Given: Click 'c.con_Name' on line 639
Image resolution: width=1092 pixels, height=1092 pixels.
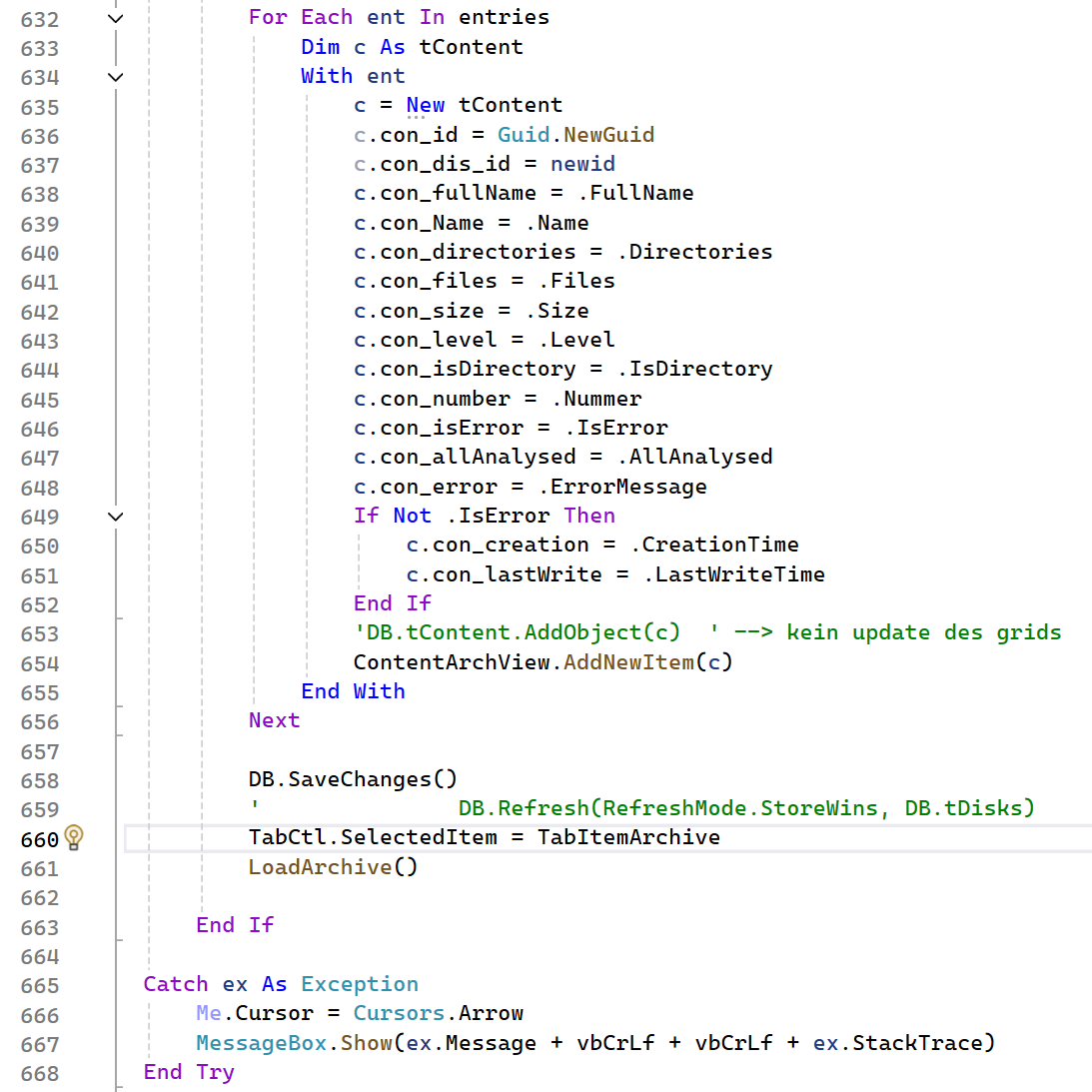Looking at the screenshot, I should pos(419,223).
